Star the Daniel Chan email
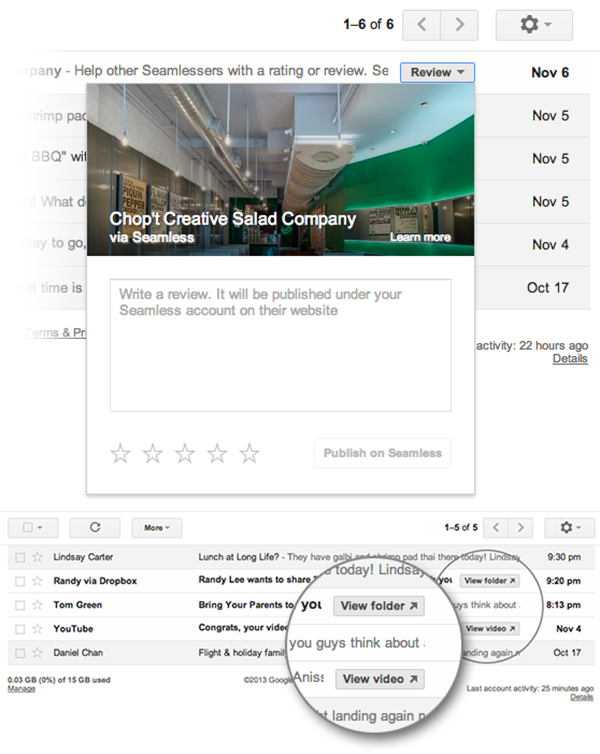 tap(37, 653)
